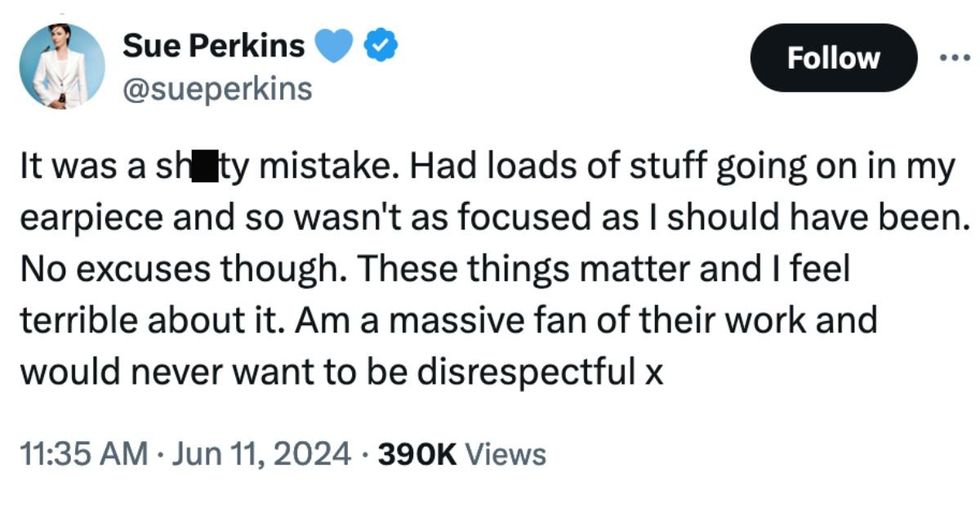This screenshot has width=980, height=513.
Task: Follow the Sue Perkins account
Action: [x=833, y=58]
